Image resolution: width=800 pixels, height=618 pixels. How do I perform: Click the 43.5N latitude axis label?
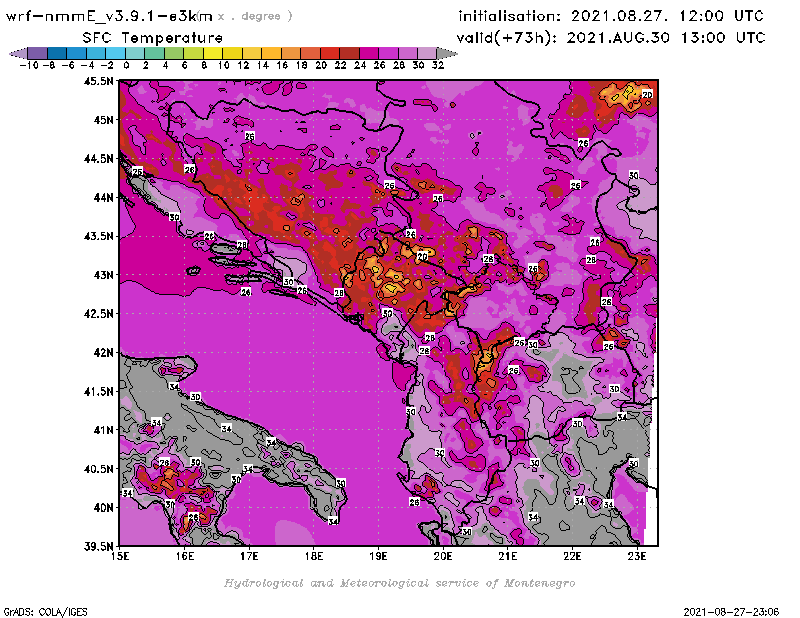pyautogui.click(x=98, y=236)
